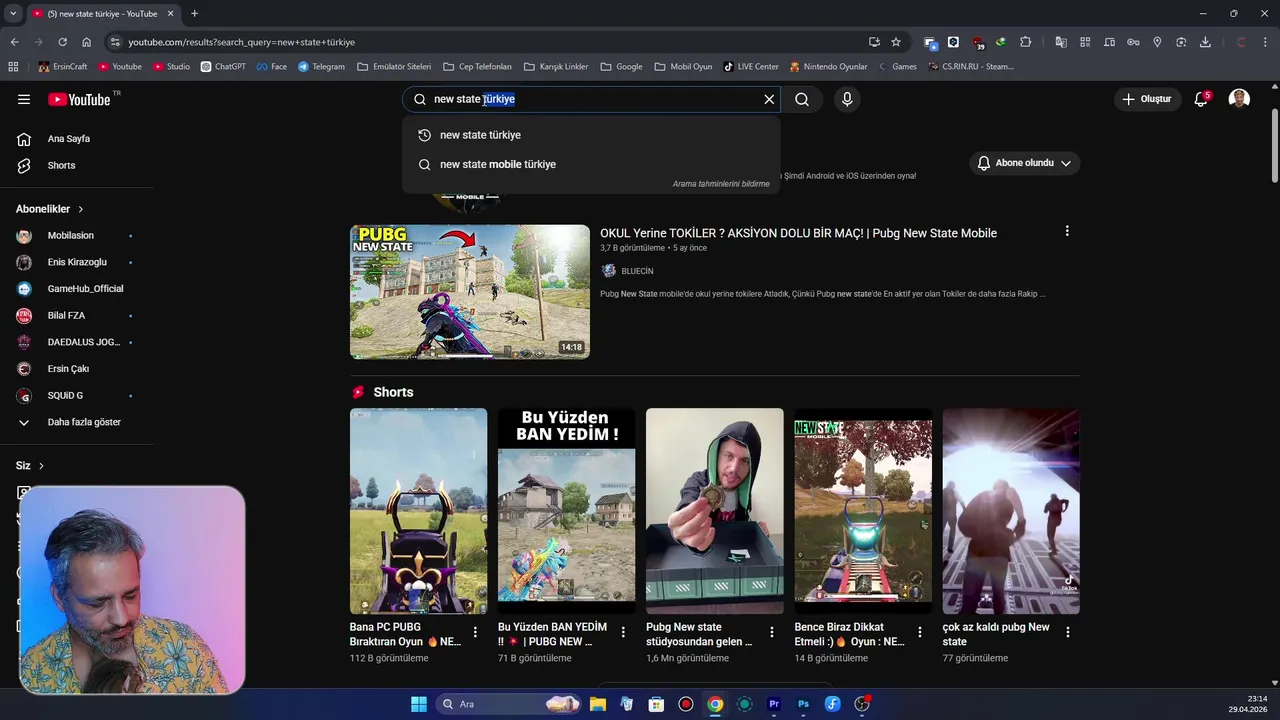This screenshot has width=1280, height=720.
Task: Open options for Bence Biraz Dikkat short
Action: (x=920, y=632)
